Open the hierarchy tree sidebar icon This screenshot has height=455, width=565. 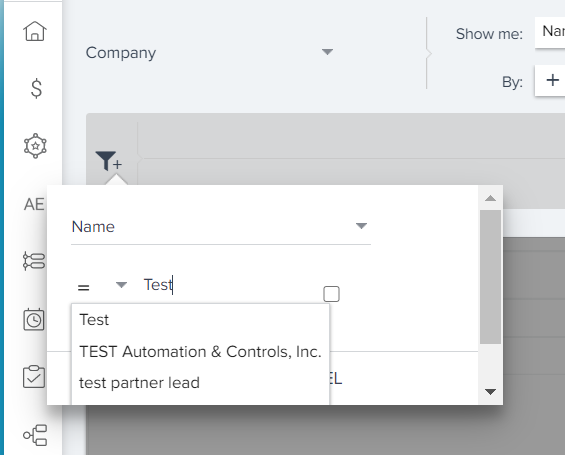click(x=35, y=435)
